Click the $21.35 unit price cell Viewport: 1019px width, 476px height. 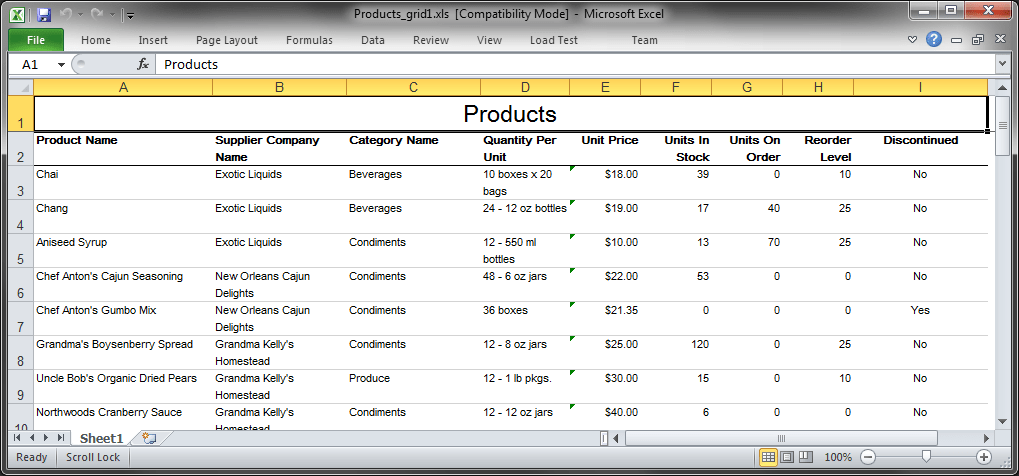pyautogui.click(x=605, y=319)
